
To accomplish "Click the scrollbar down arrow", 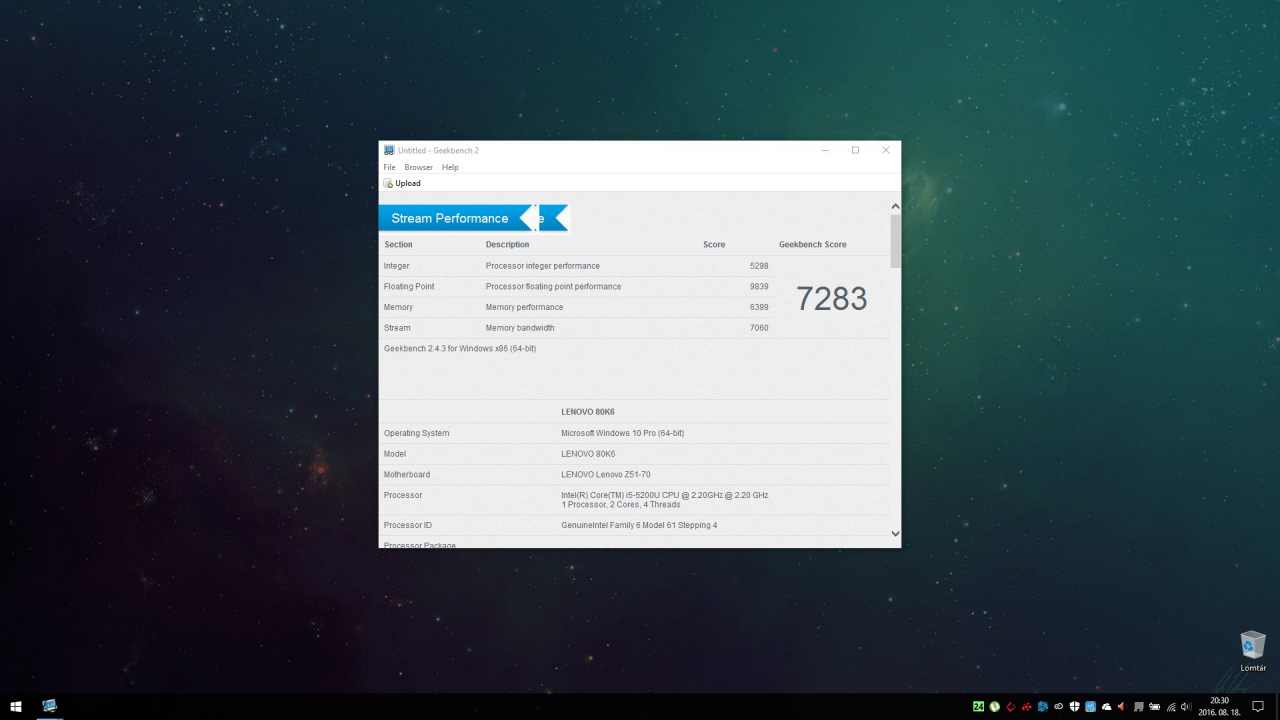I will (x=895, y=534).
